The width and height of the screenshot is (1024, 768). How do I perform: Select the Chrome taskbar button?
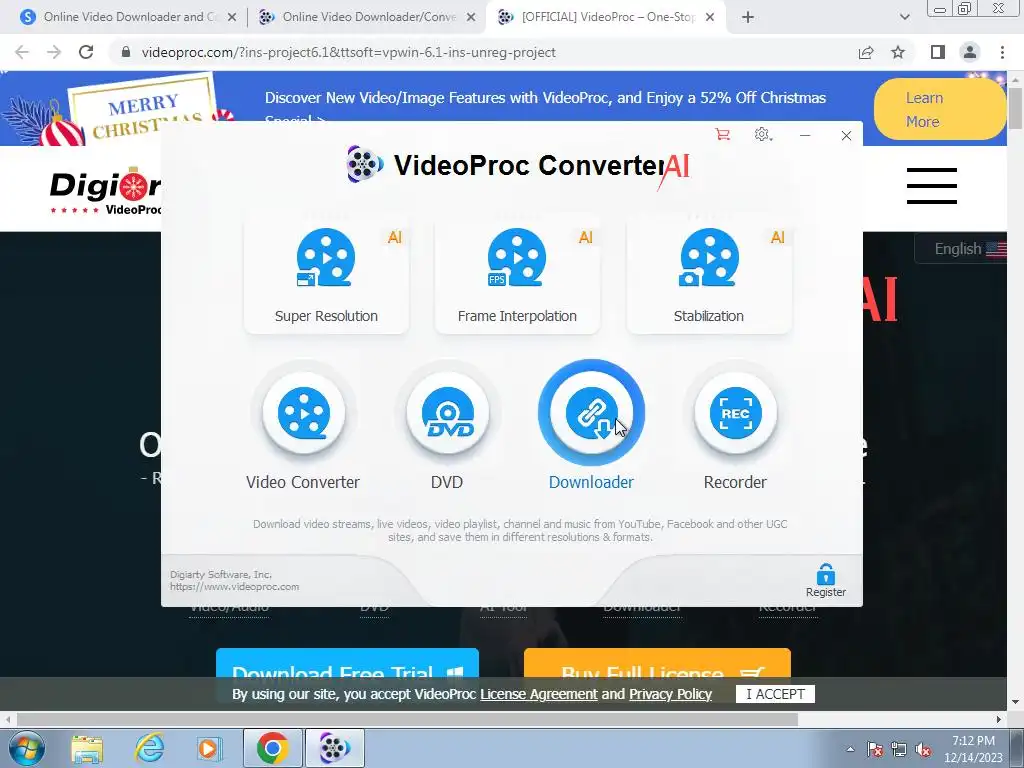[x=273, y=748]
